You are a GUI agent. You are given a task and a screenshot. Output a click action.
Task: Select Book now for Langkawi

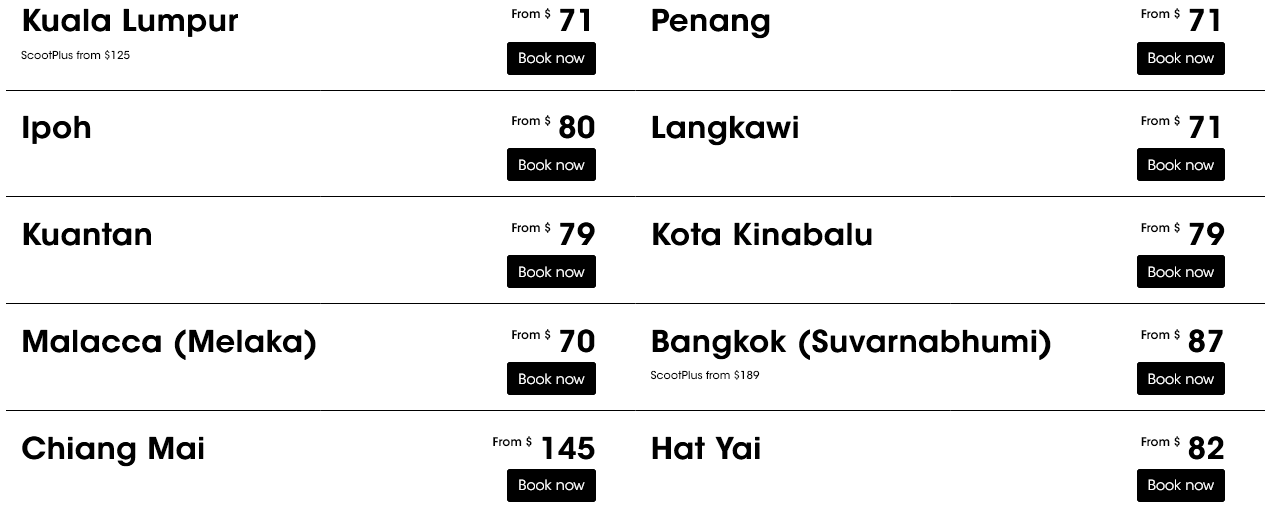point(1180,165)
